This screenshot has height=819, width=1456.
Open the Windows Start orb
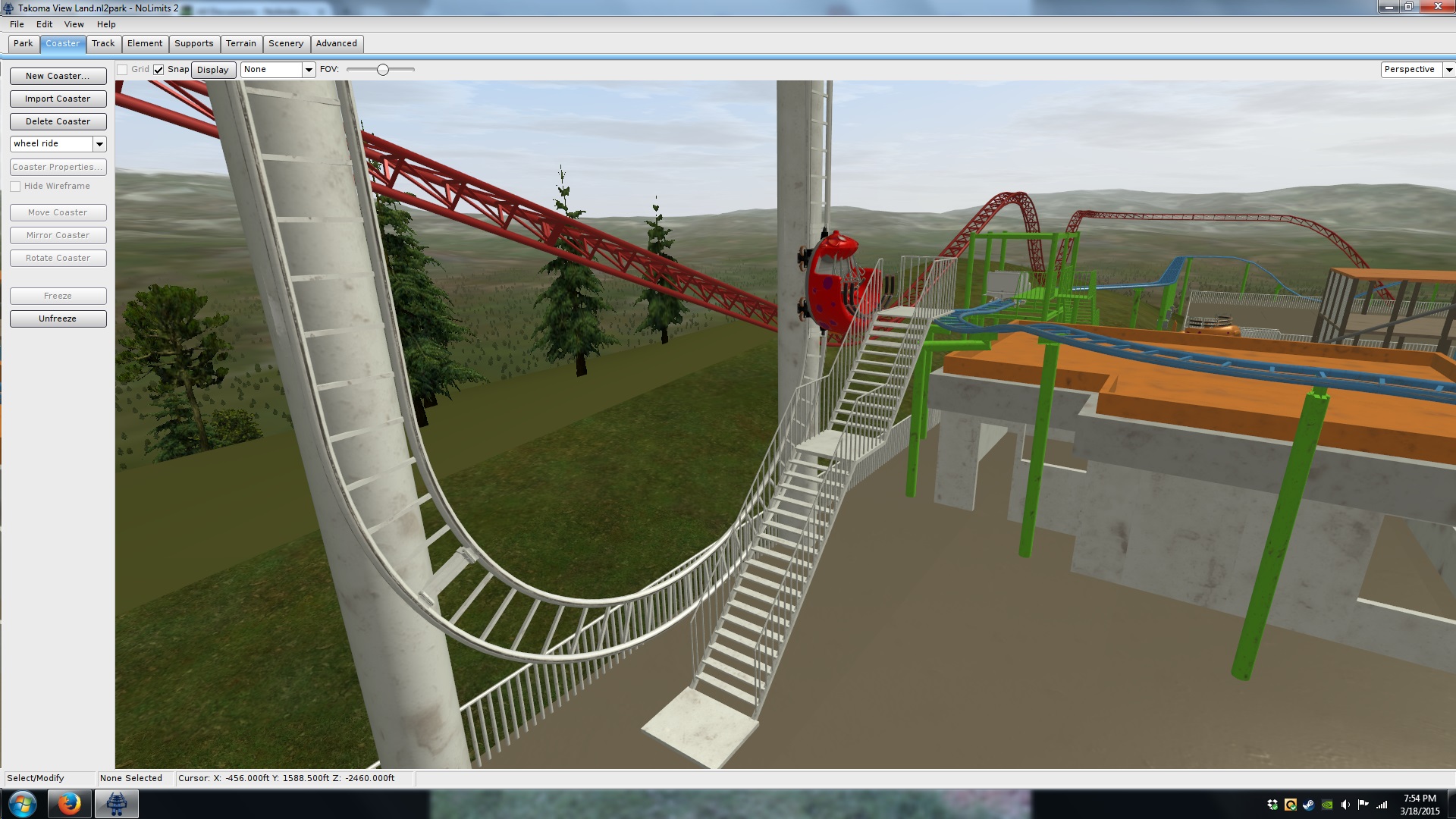click(22, 803)
